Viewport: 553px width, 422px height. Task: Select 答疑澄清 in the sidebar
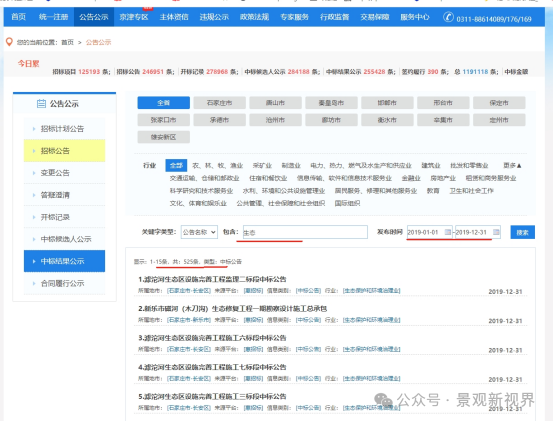pyautogui.click(x=64, y=195)
